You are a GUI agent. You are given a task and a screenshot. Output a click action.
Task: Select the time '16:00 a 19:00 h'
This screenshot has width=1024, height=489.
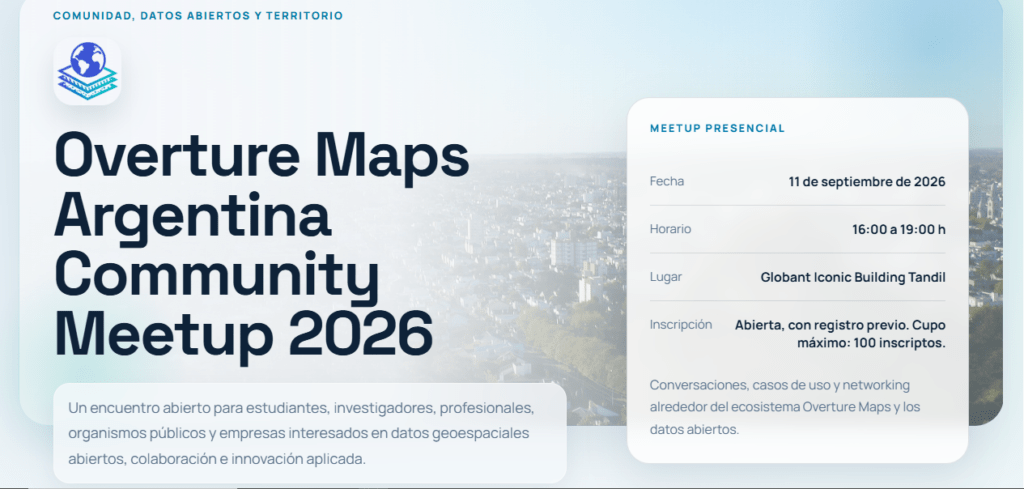click(899, 230)
